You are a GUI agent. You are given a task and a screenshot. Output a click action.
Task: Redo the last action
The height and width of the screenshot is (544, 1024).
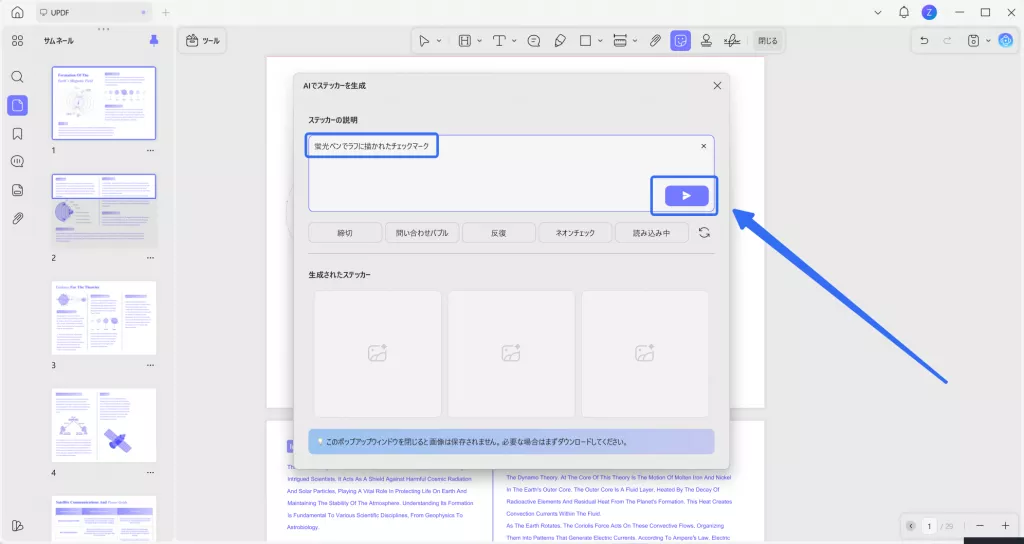[947, 40]
